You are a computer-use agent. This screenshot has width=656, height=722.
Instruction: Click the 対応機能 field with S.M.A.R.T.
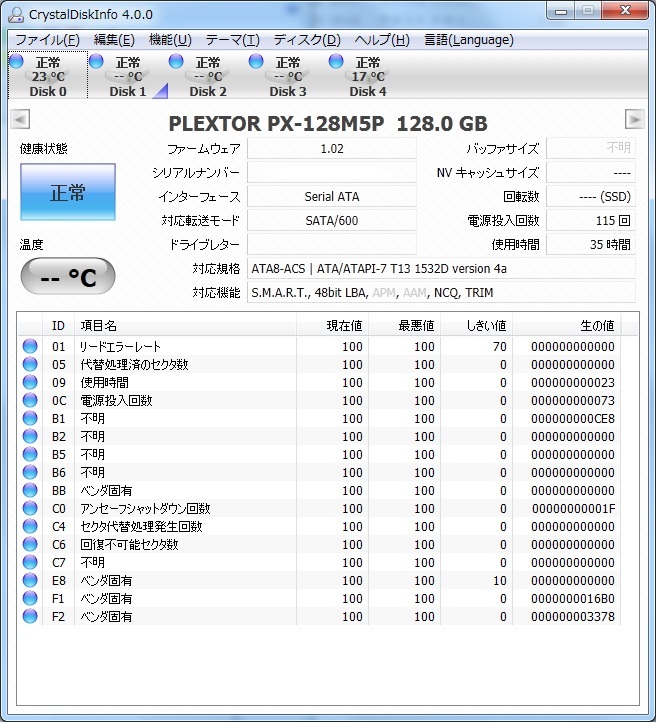point(441,292)
